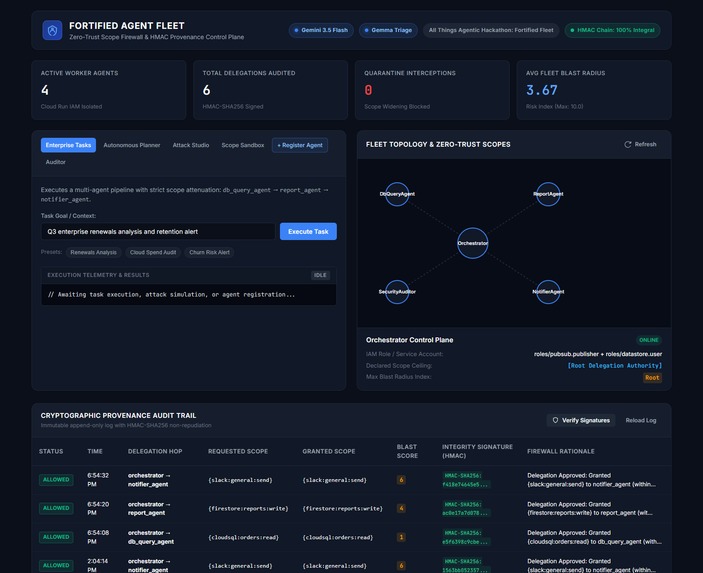This screenshot has height=573, width=703.
Task: Click the + Register Agent button
Action: coord(300,145)
